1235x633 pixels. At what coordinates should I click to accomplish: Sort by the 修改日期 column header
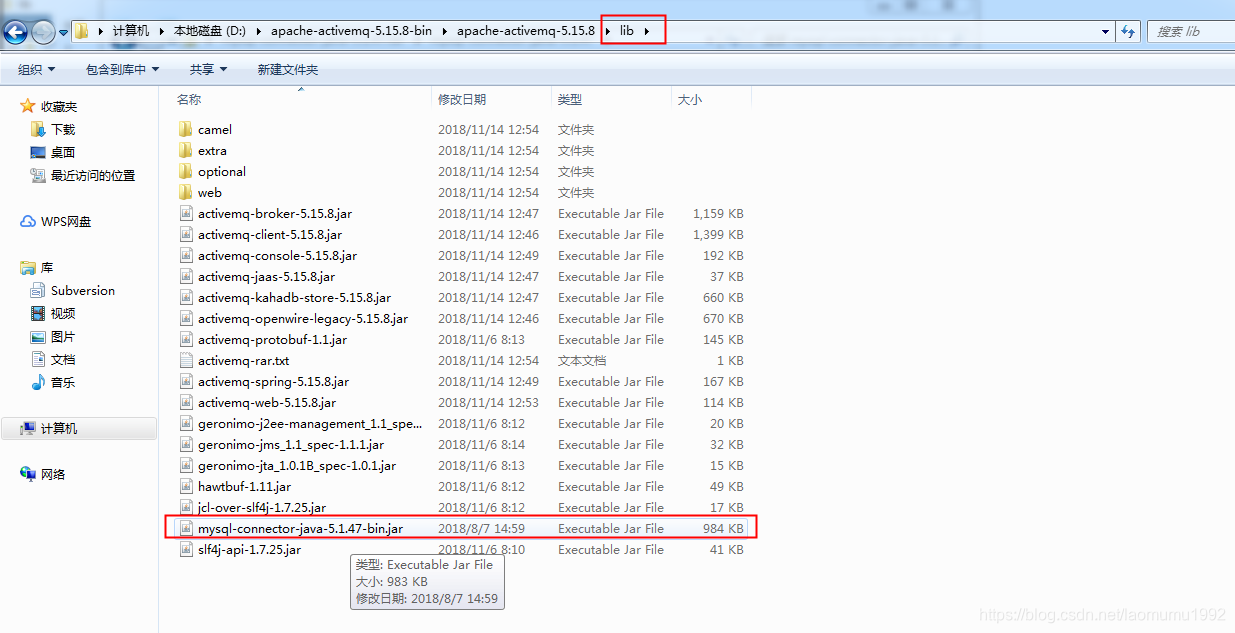pos(491,99)
